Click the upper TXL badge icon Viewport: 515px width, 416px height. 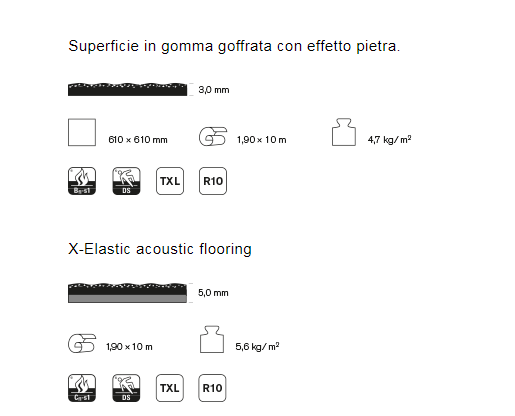170,181
